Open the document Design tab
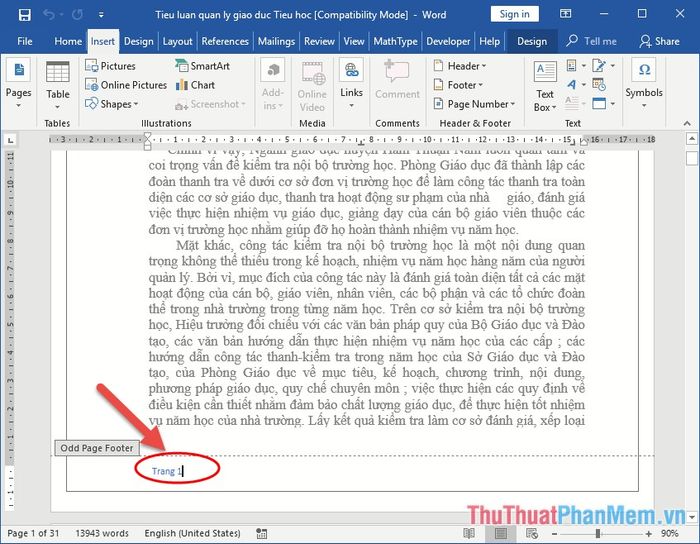The image size is (700, 544). [138, 42]
